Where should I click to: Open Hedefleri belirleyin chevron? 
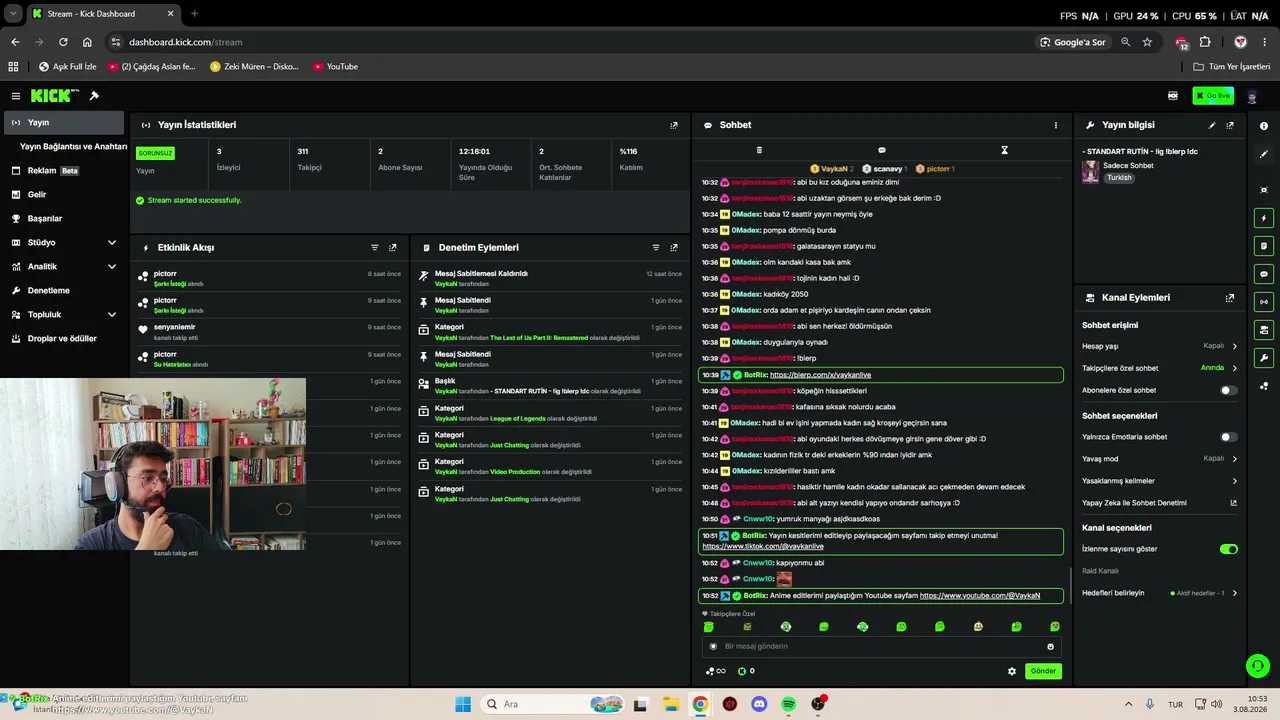pyautogui.click(x=1234, y=593)
